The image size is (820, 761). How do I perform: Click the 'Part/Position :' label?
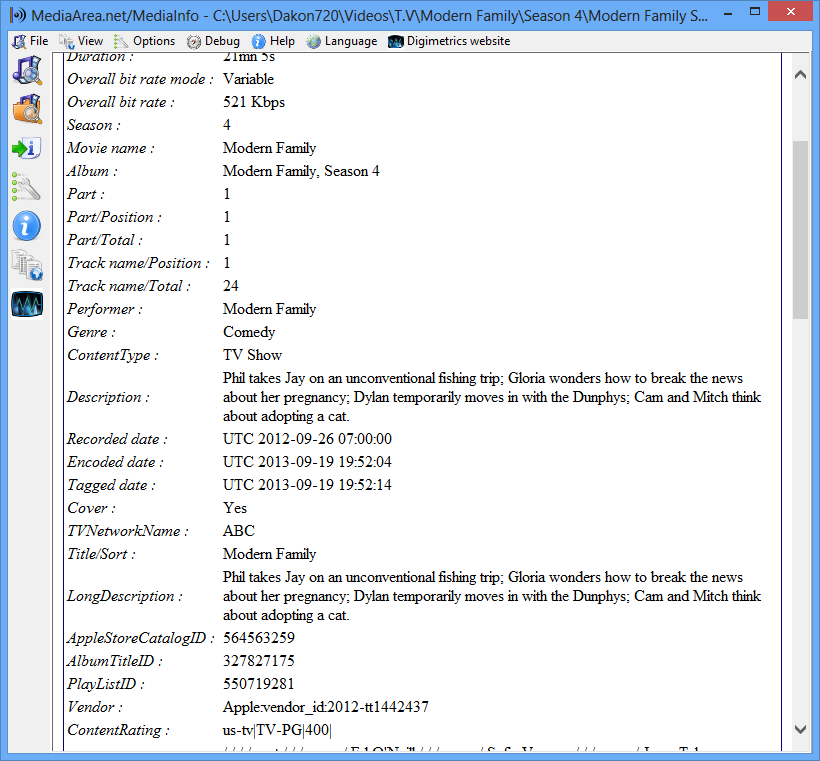click(x=115, y=217)
